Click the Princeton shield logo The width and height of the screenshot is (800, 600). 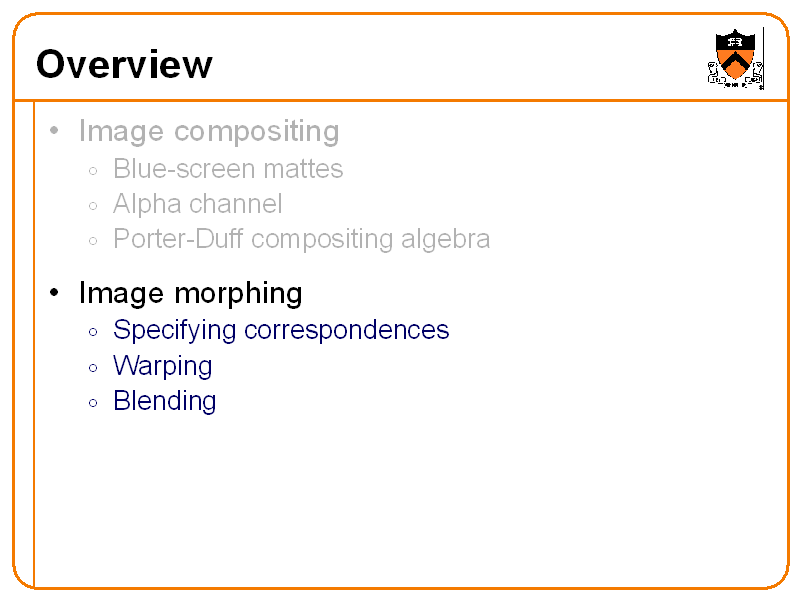tap(736, 58)
